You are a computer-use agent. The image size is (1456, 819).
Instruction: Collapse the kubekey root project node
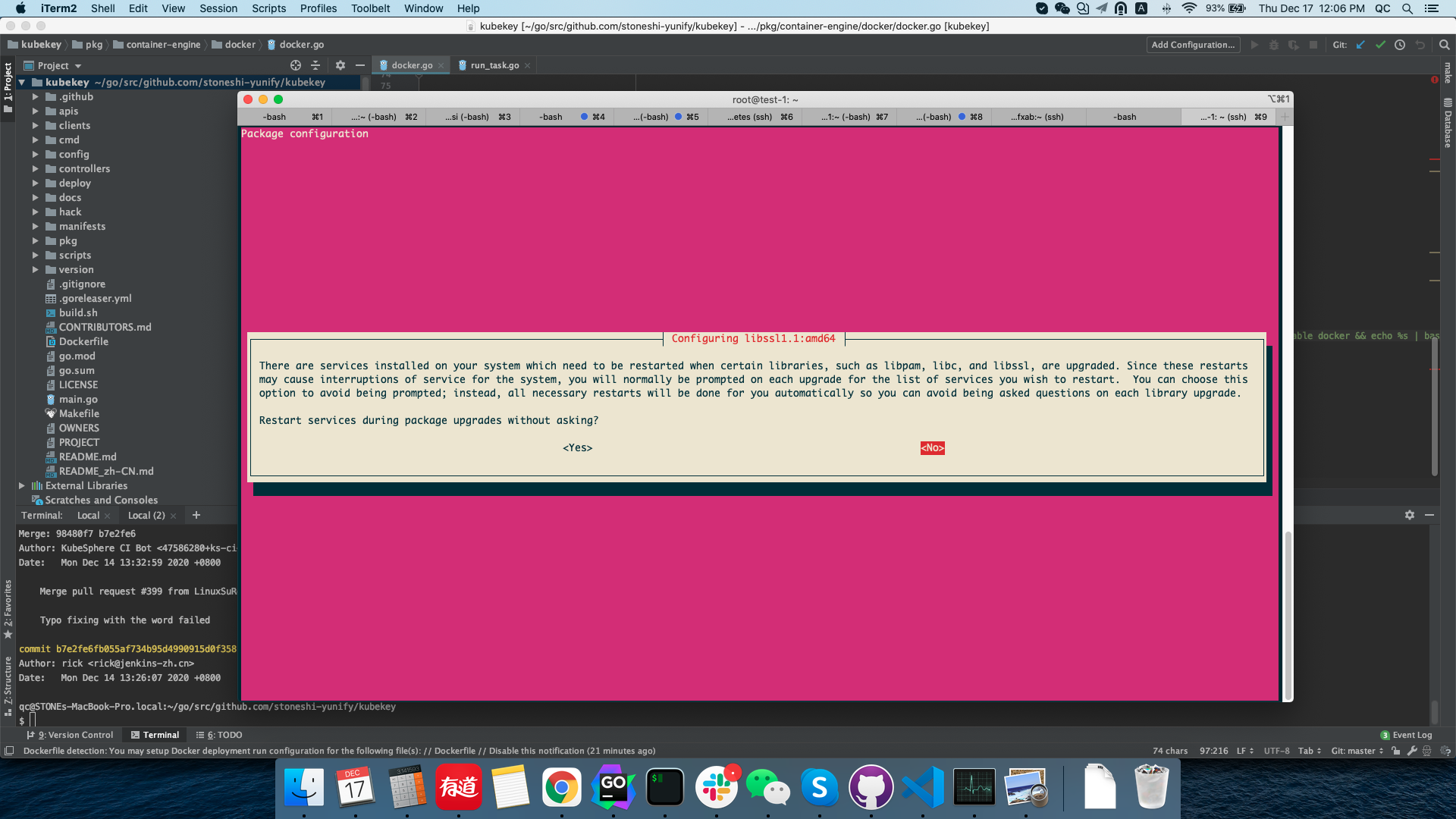[x=21, y=83]
